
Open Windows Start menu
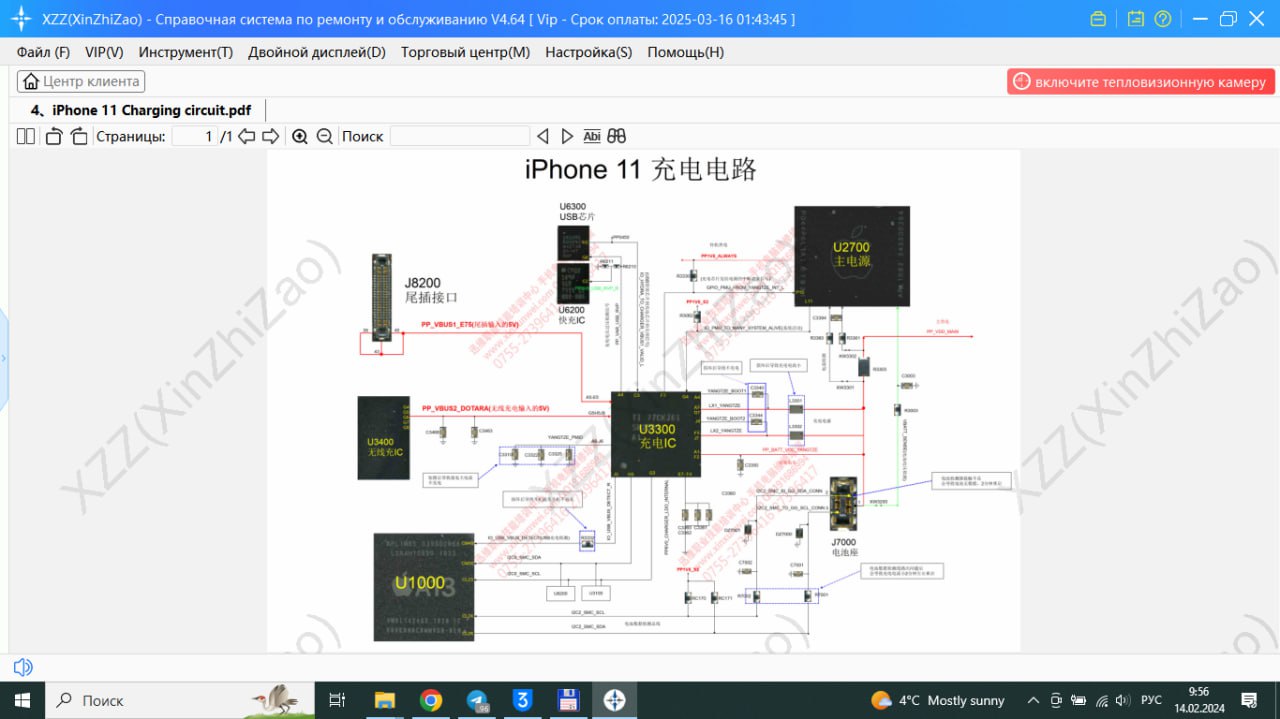22,700
